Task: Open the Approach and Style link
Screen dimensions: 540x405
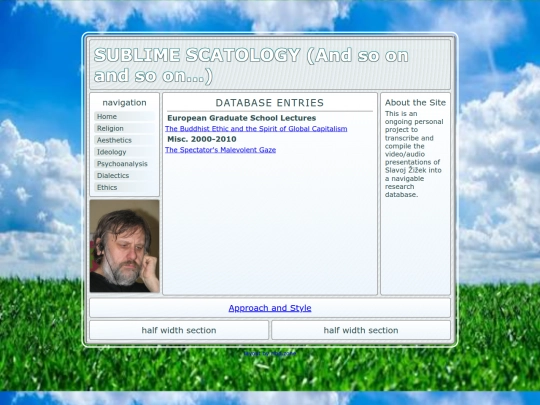Action: tap(270, 308)
